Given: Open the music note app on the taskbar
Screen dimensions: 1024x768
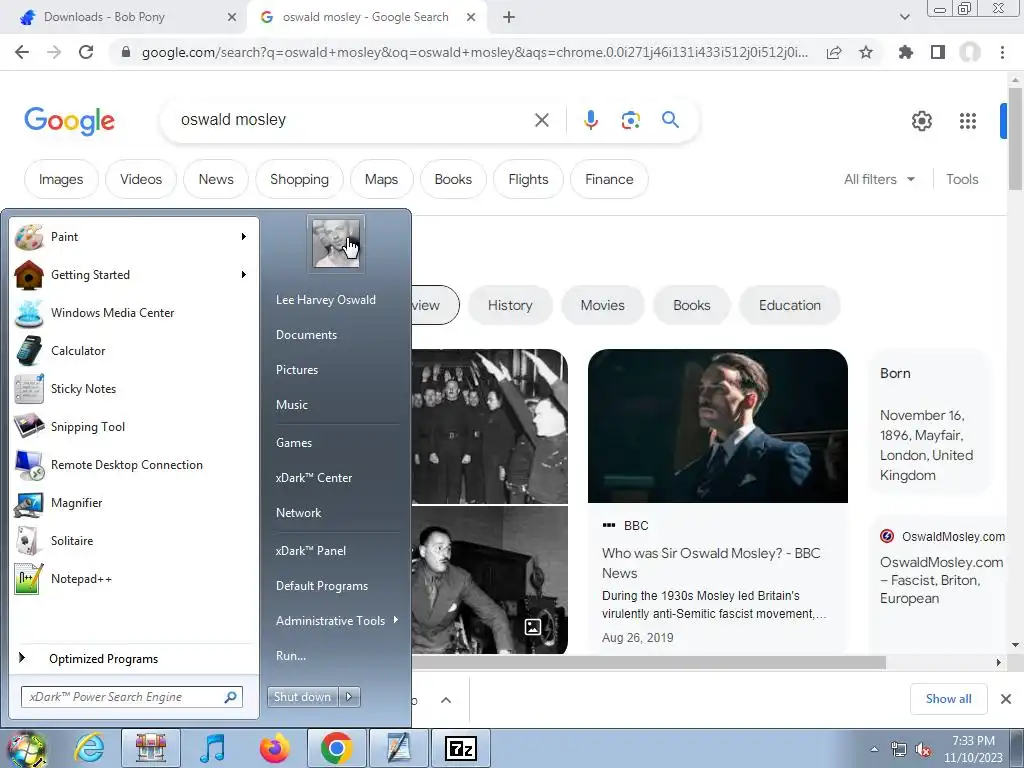Looking at the screenshot, I should [x=212, y=748].
